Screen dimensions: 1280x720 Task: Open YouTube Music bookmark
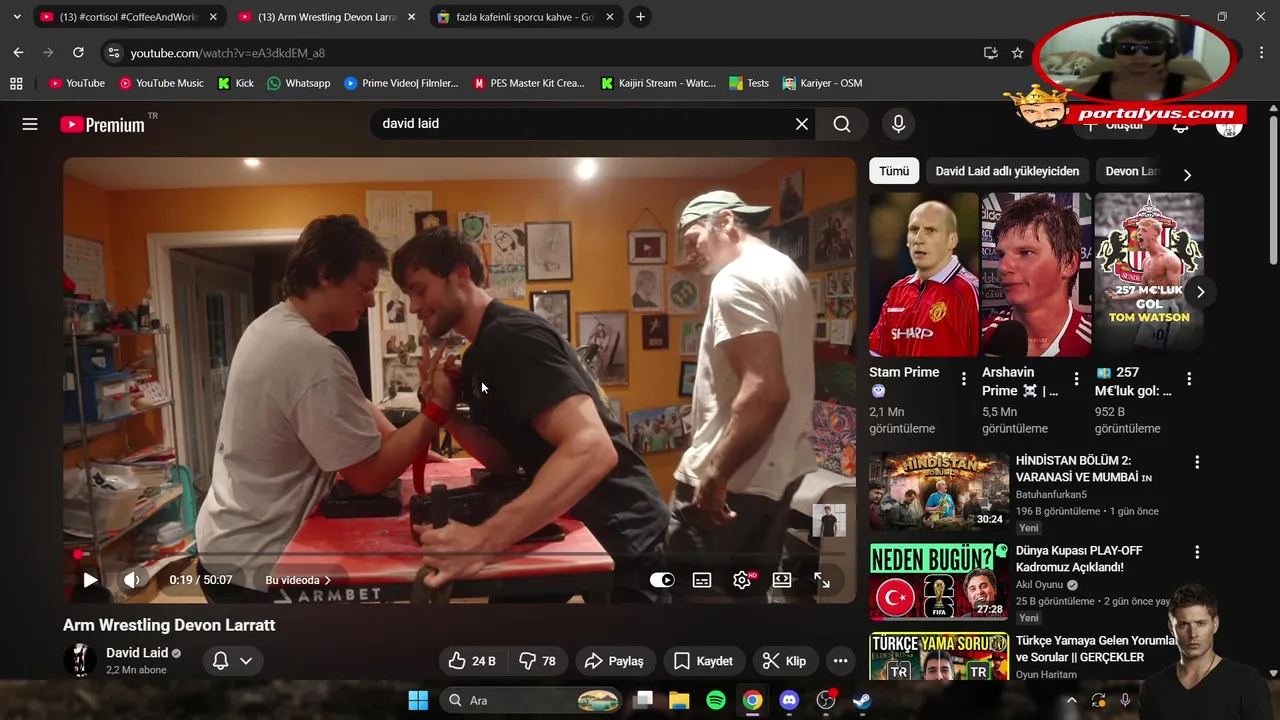pos(161,83)
